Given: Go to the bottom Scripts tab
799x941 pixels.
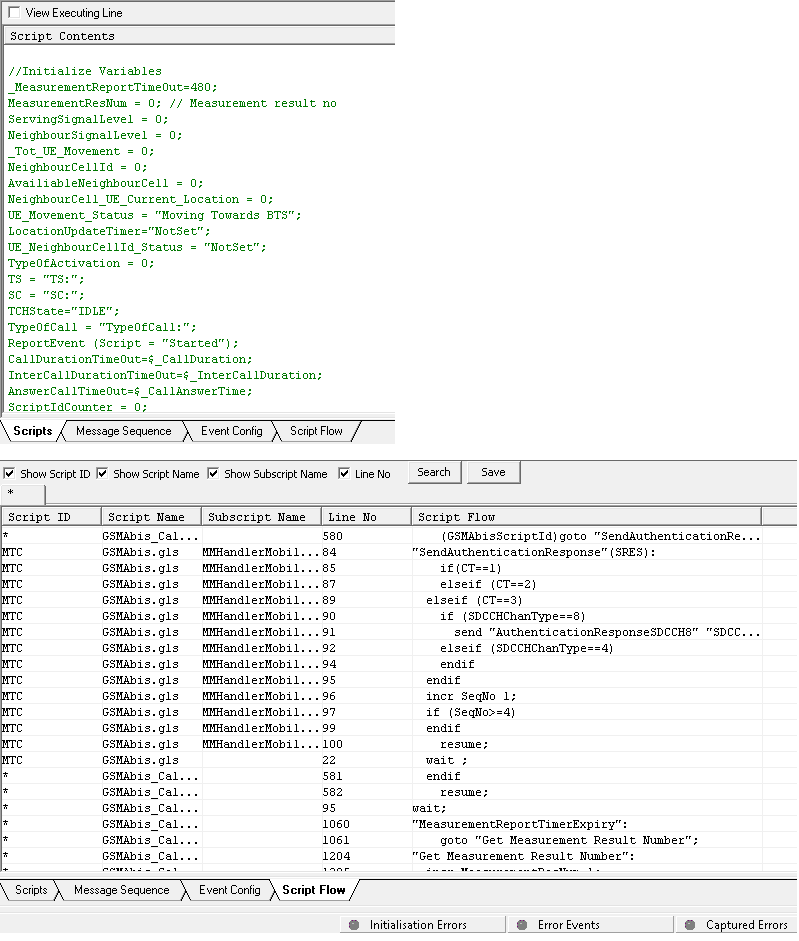Looking at the screenshot, I should click(31, 890).
